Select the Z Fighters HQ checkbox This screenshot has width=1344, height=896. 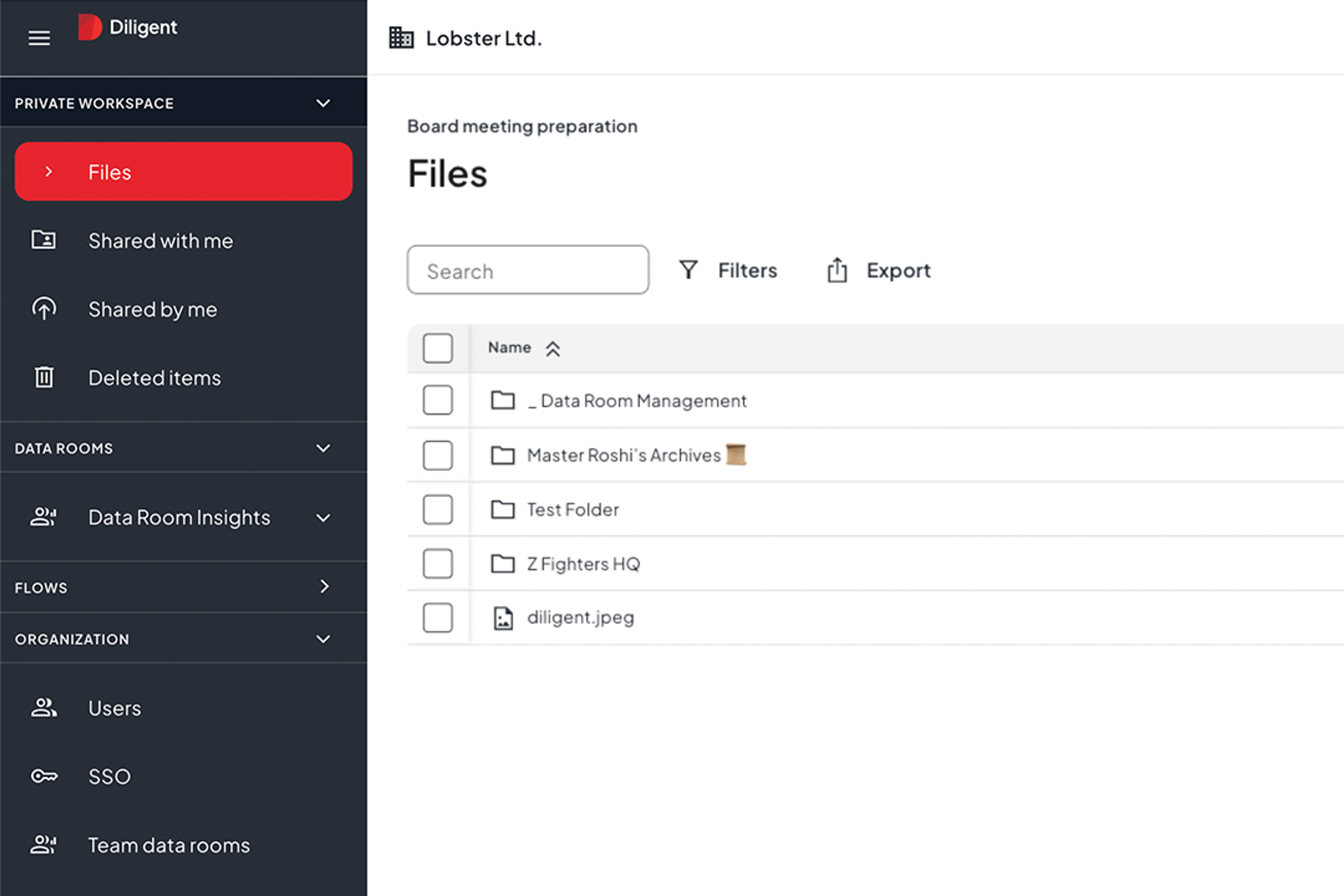[x=438, y=563]
